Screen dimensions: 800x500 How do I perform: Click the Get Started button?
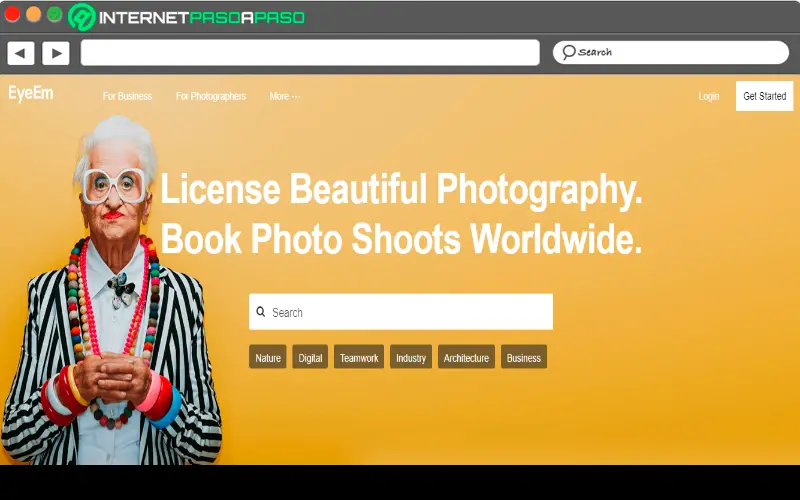(764, 96)
